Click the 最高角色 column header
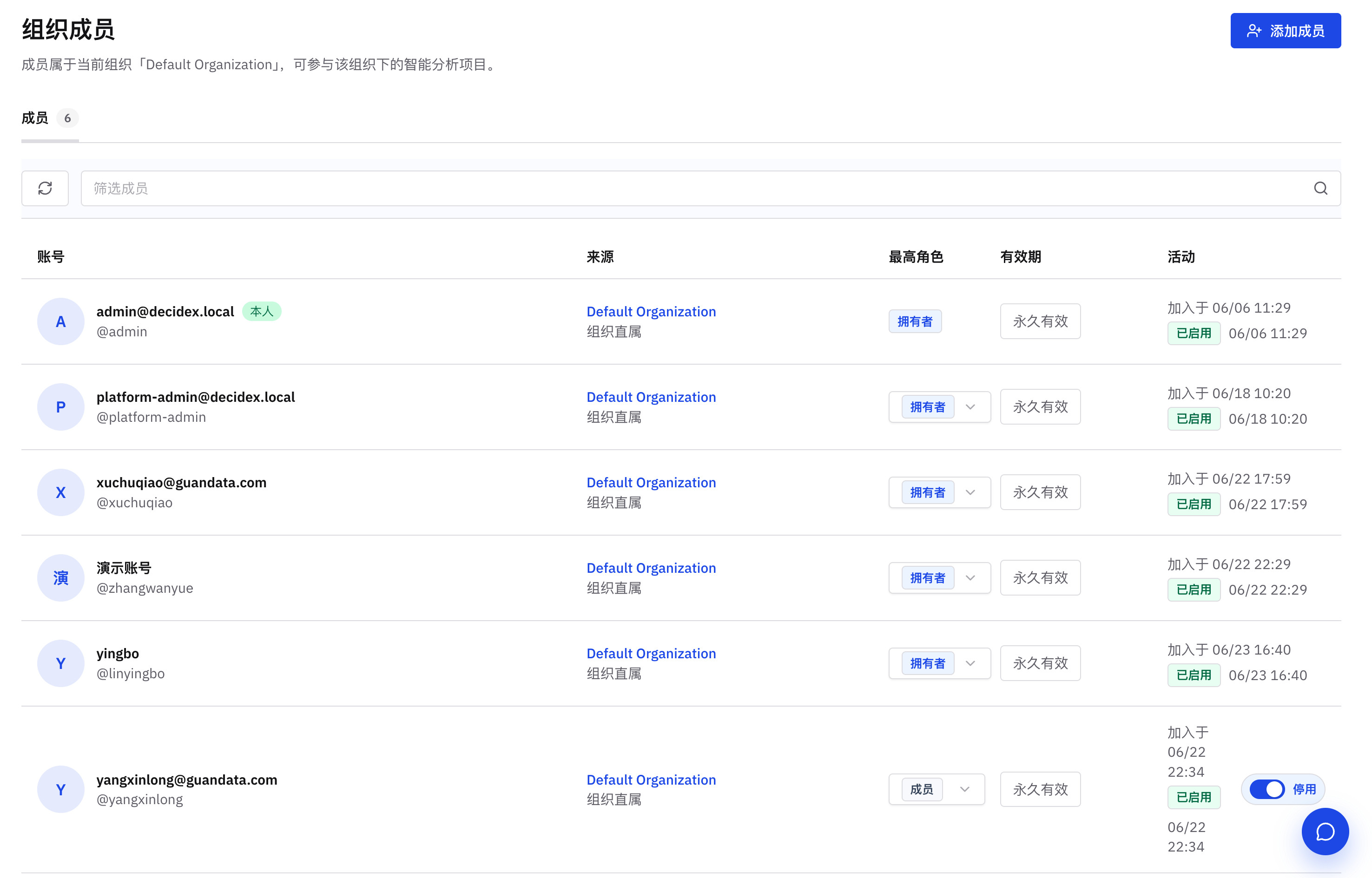 (916, 257)
